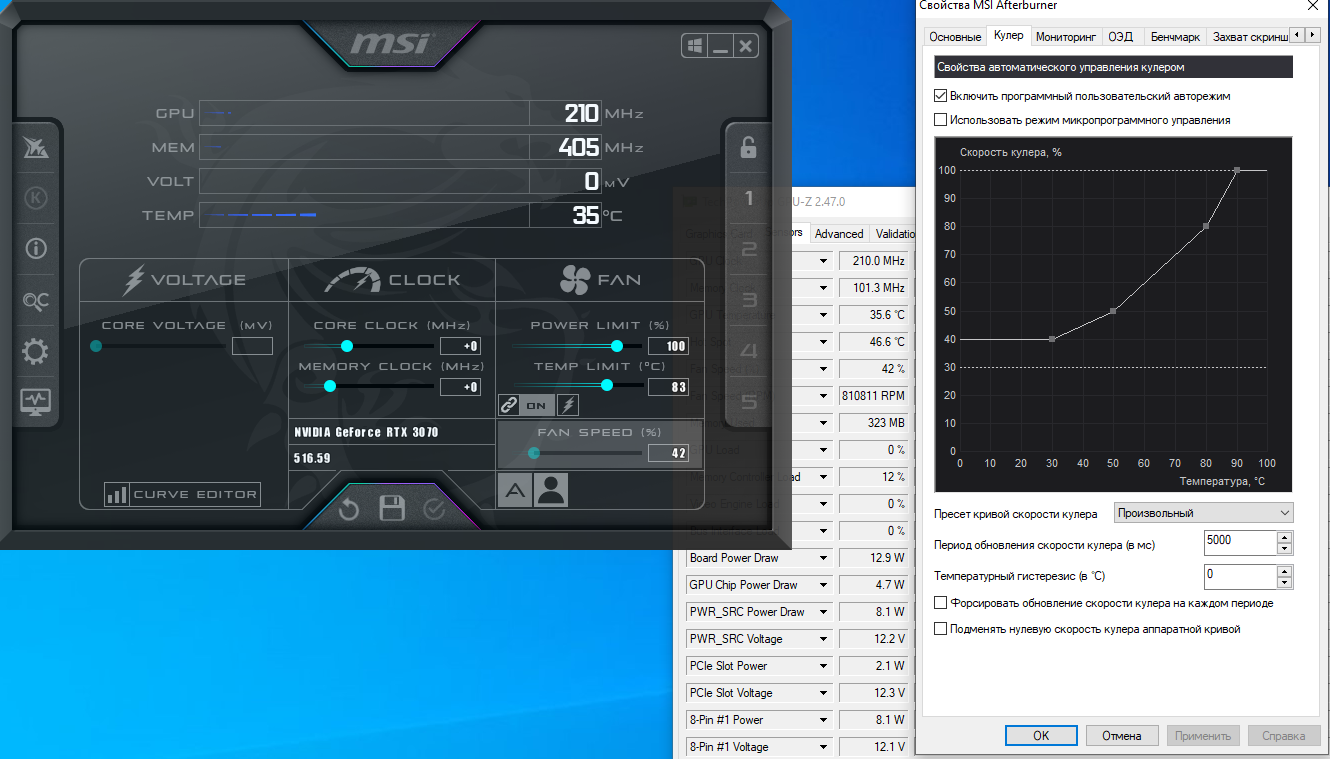Select profile slot 2 in Afterburner
The image size is (1330, 759).
tap(749, 249)
